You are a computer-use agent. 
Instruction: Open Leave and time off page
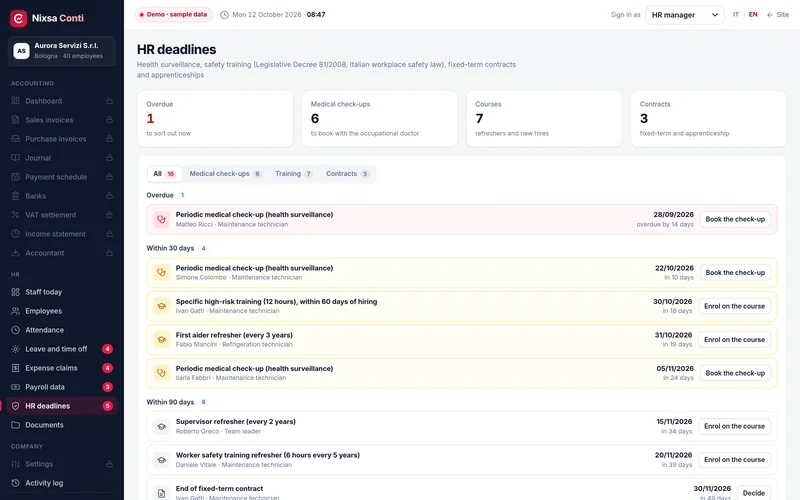(x=62, y=349)
